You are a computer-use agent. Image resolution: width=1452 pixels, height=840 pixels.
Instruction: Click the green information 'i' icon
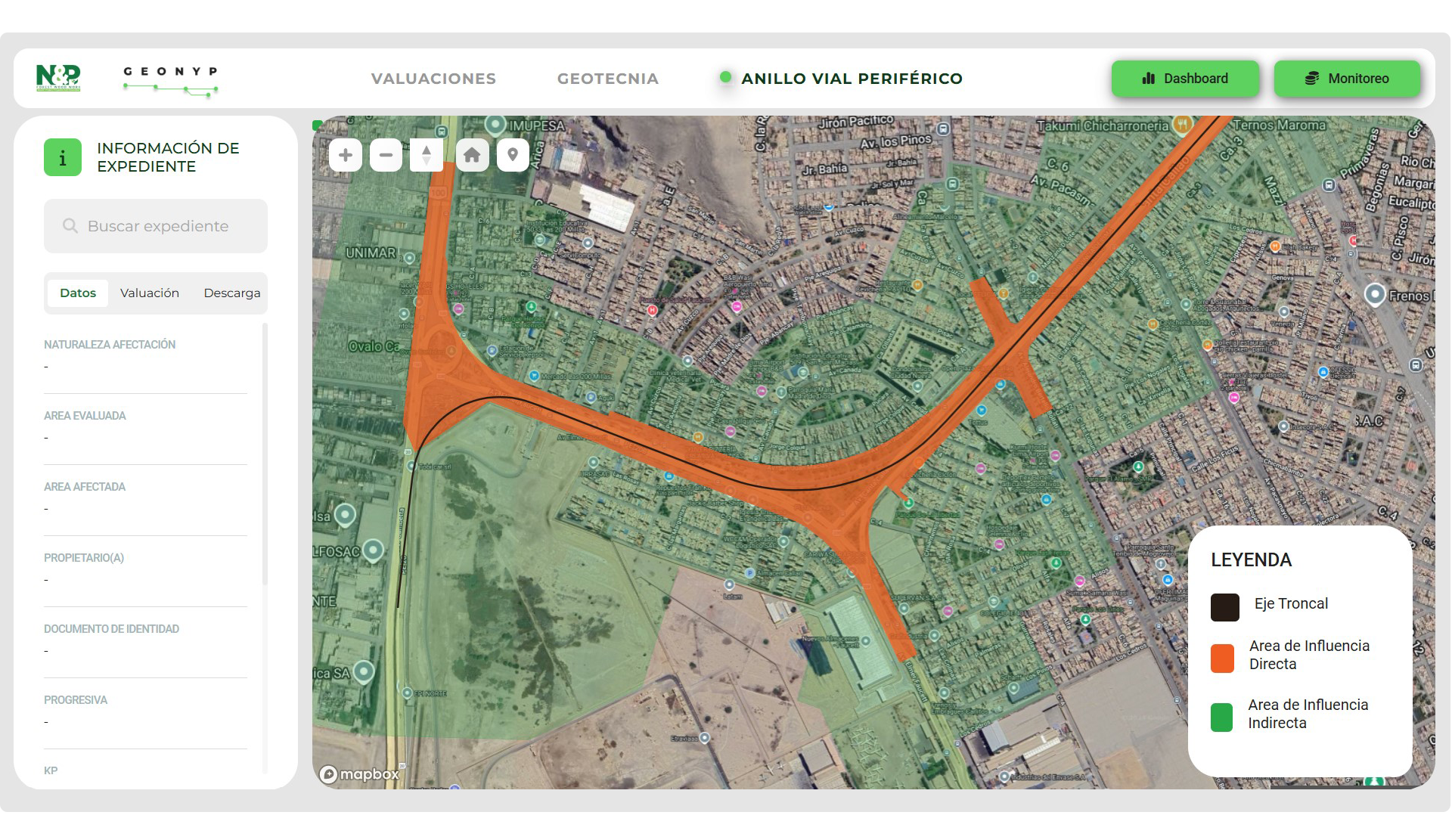[63, 157]
